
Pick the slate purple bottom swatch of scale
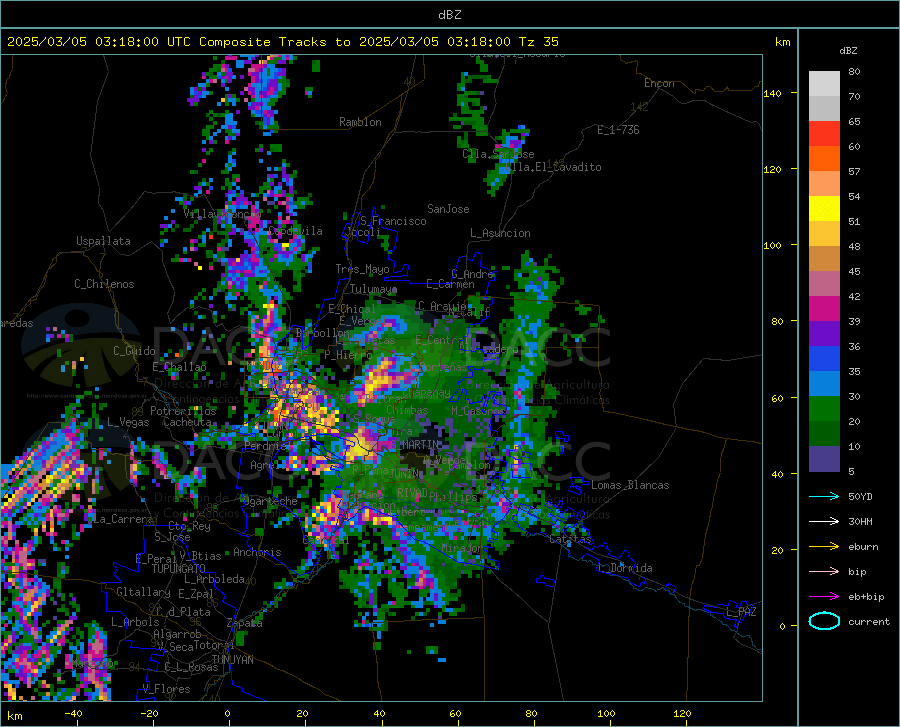point(824,459)
